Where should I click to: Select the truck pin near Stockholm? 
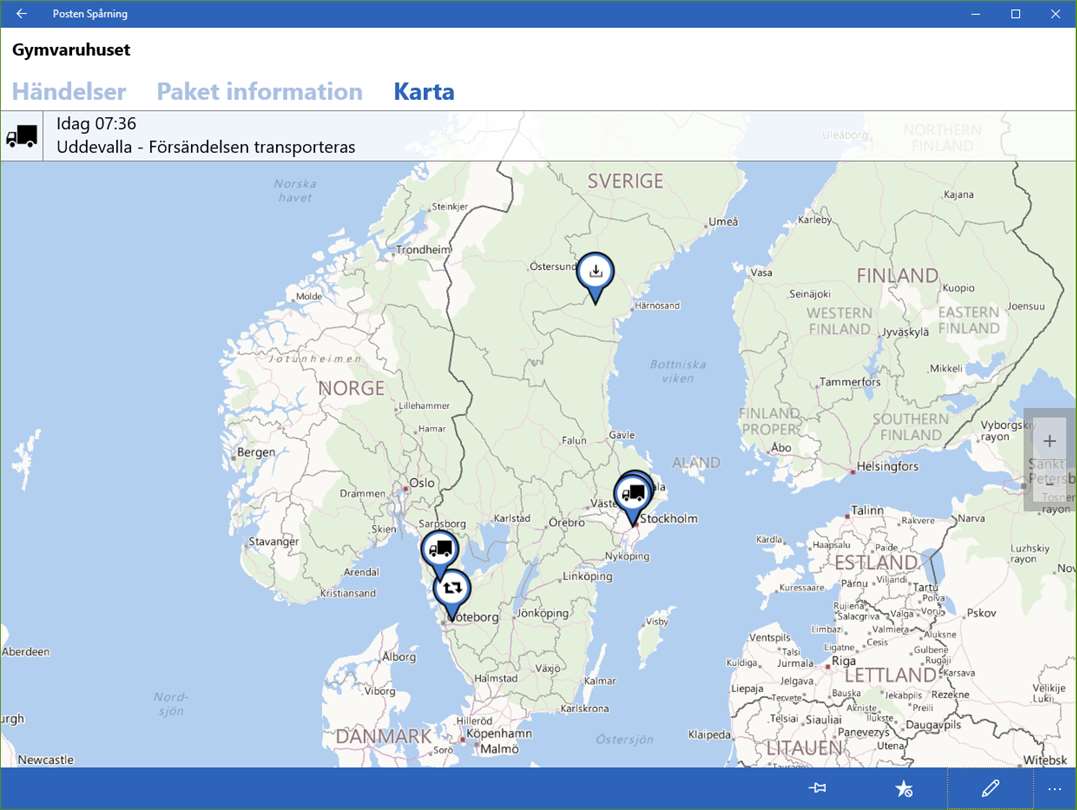point(632,496)
